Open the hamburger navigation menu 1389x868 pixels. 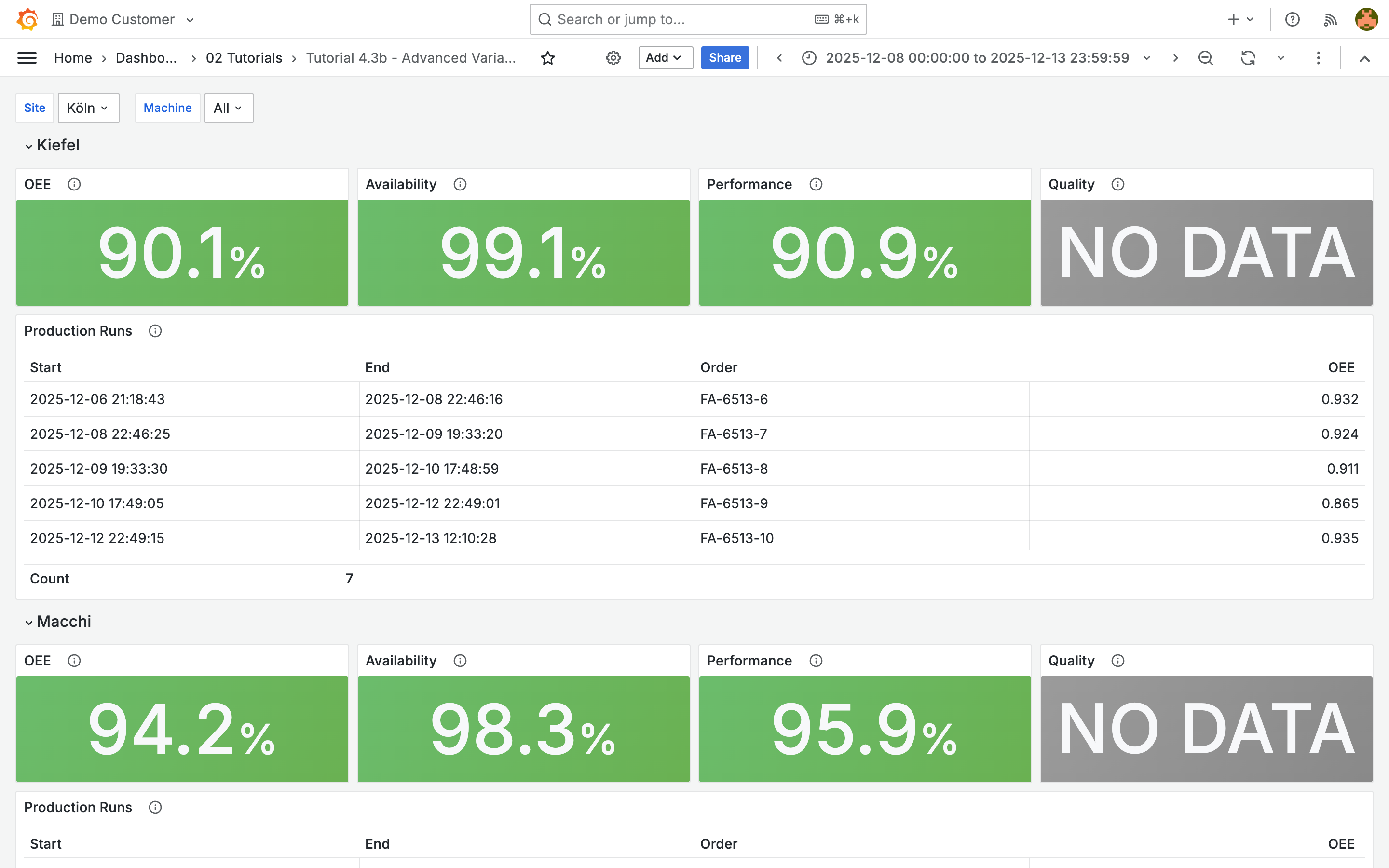pyautogui.click(x=27, y=58)
